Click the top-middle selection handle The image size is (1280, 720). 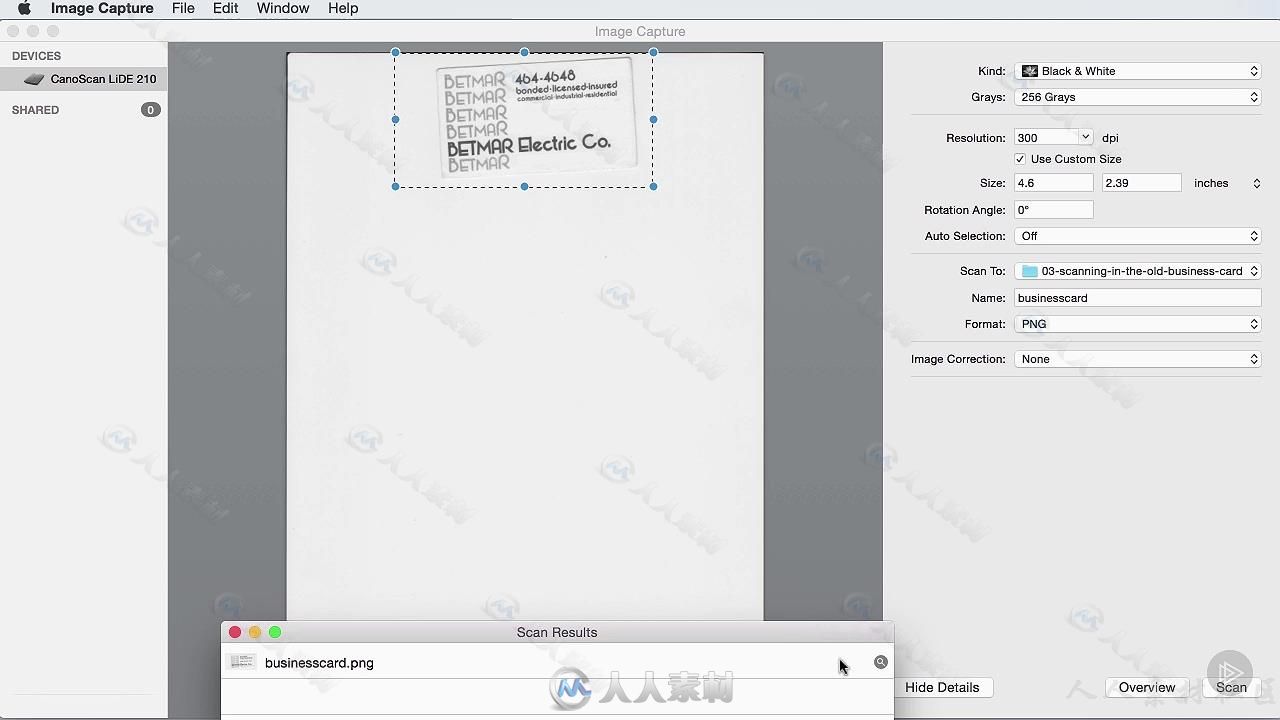(524, 52)
